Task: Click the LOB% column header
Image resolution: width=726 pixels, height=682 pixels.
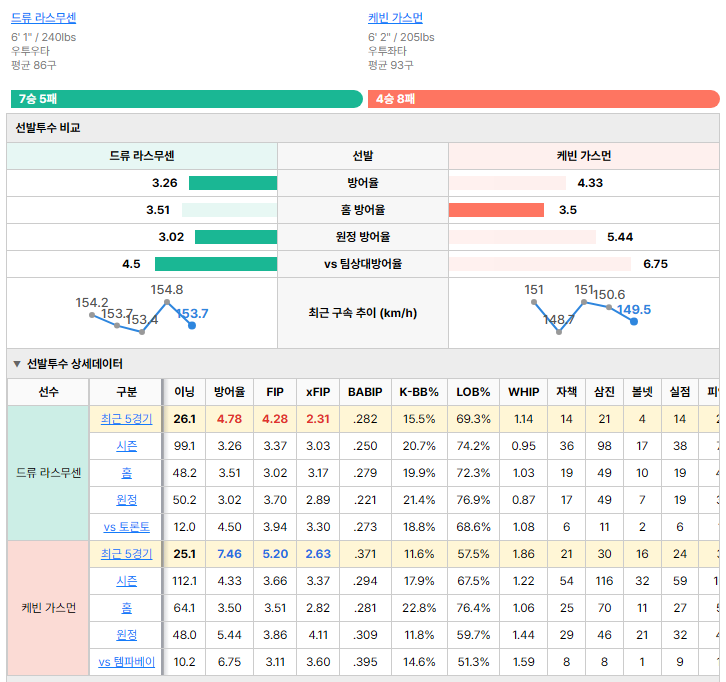Action: pos(473,392)
